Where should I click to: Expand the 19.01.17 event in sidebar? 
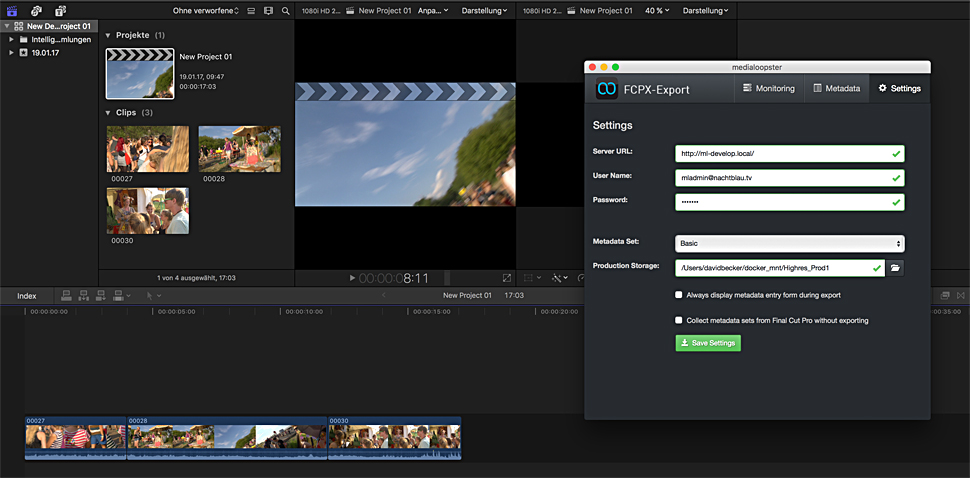[11, 52]
